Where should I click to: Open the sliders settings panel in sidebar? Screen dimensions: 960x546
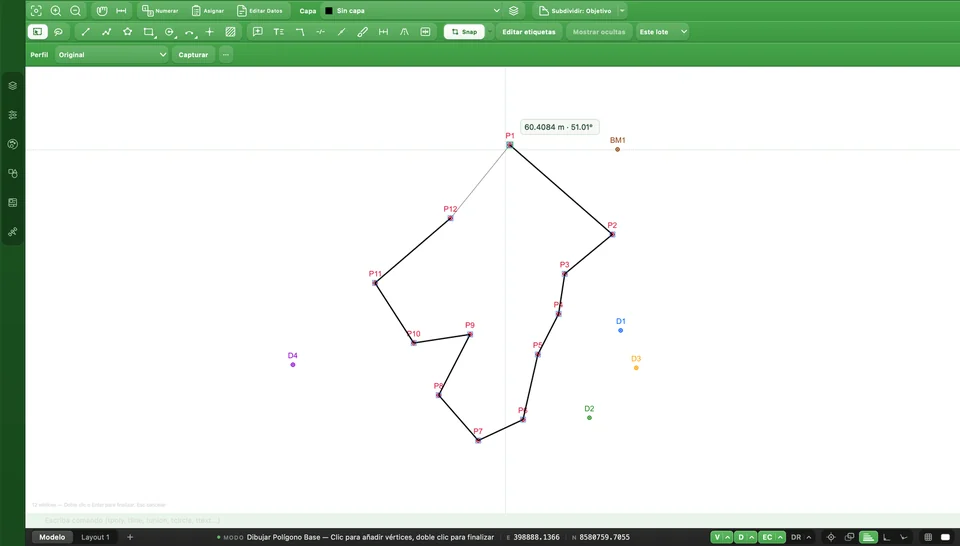point(12,115)
